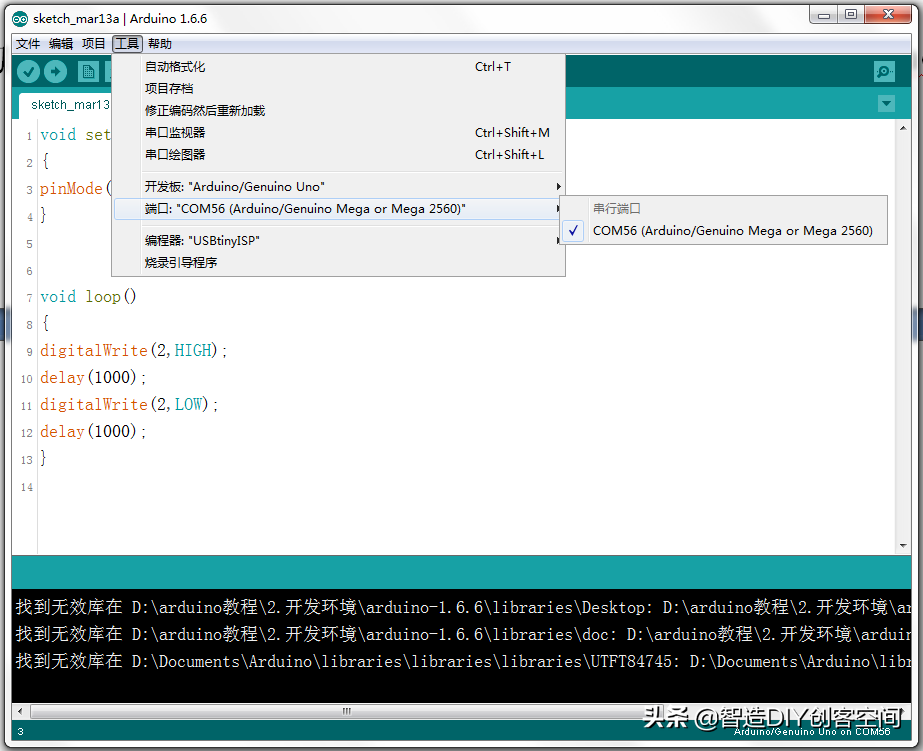Close the Arduino window

pos(889,14)
